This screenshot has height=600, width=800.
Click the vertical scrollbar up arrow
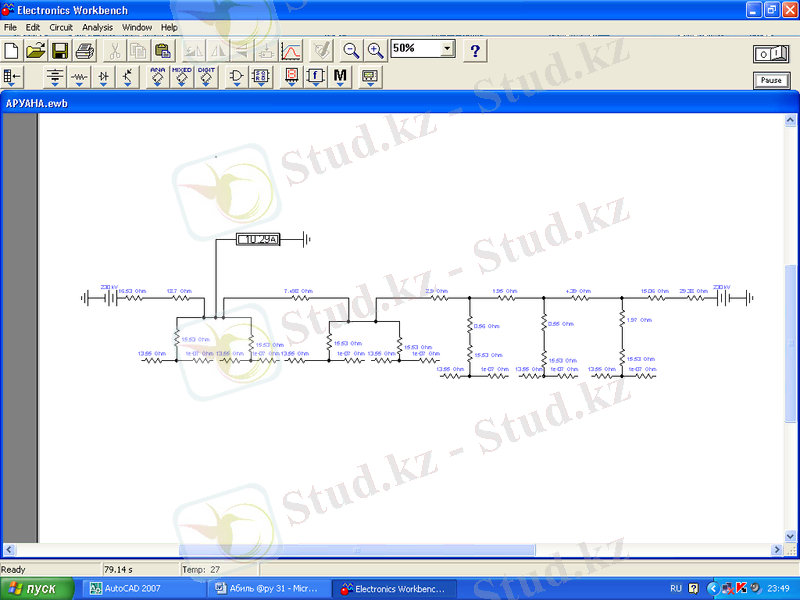pos(790,120)
